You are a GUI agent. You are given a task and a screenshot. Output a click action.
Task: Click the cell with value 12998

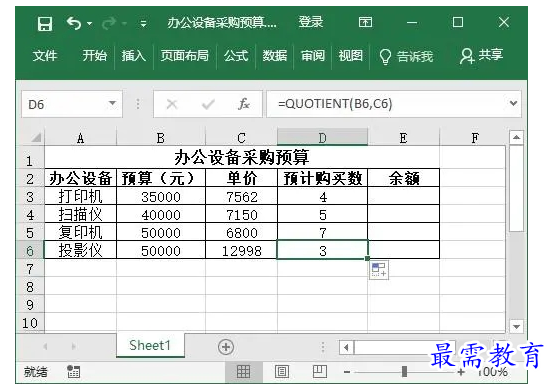[x=242, y=250]
